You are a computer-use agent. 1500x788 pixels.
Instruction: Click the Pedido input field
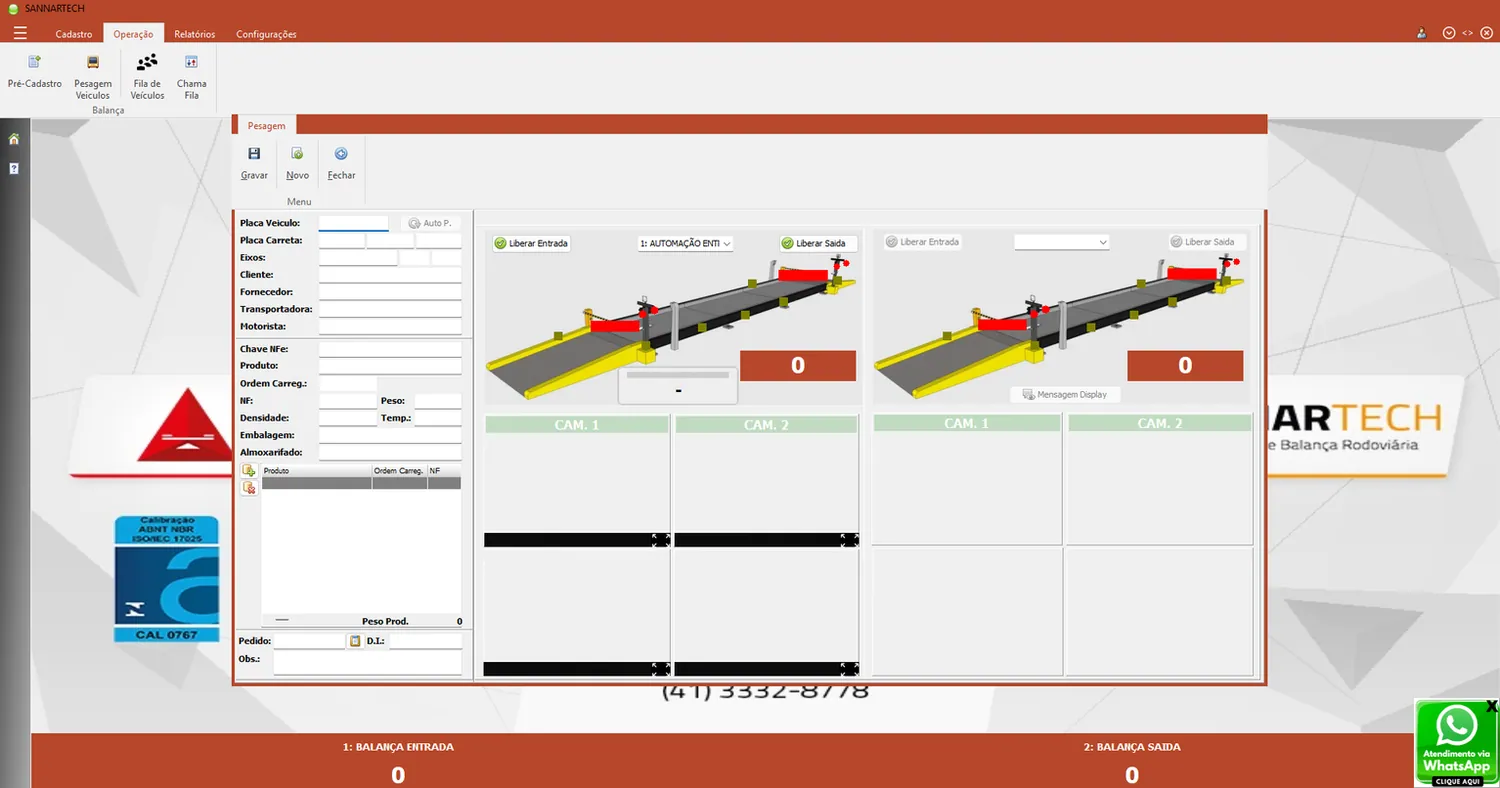309,641
